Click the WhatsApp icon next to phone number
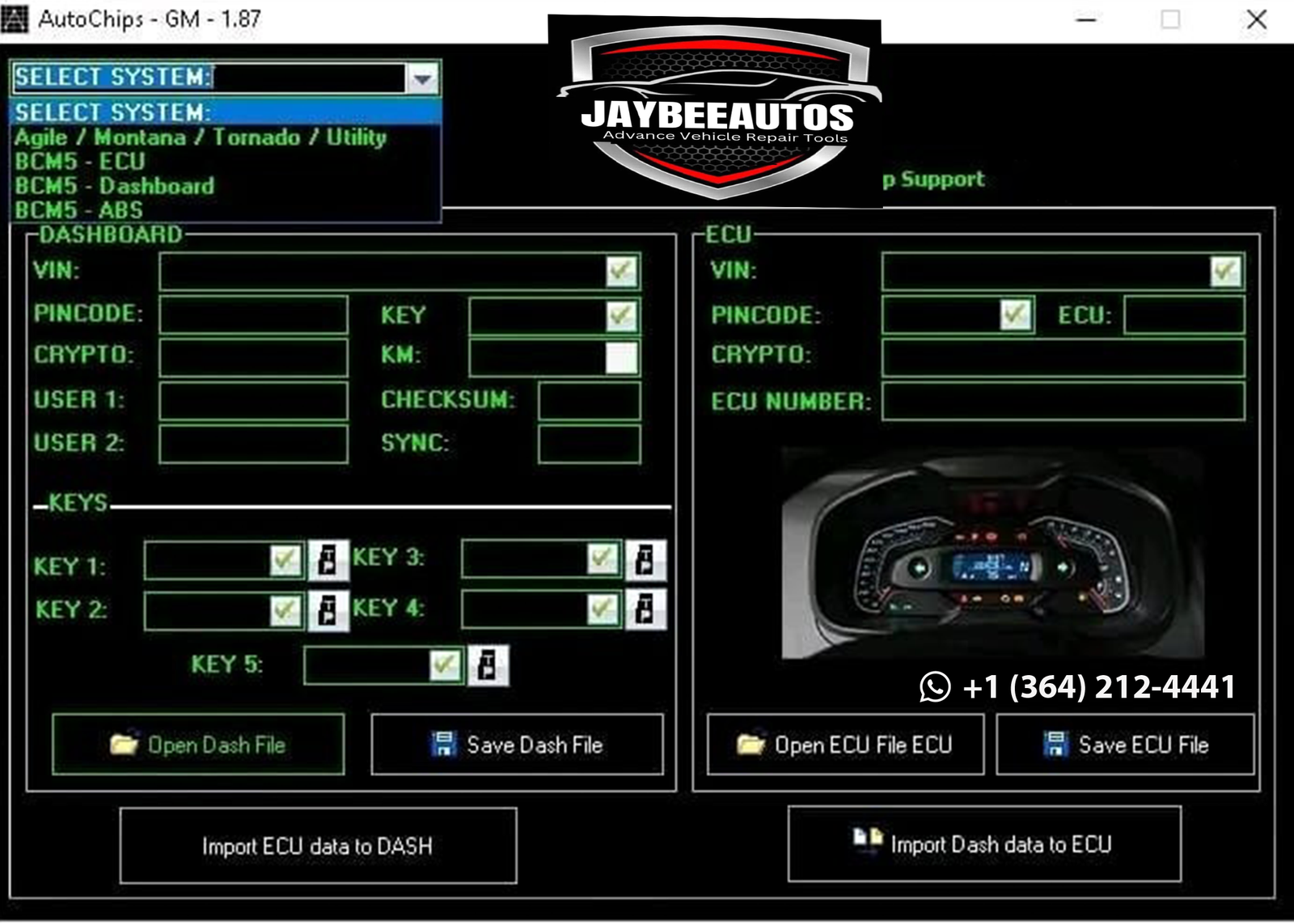 935,687
